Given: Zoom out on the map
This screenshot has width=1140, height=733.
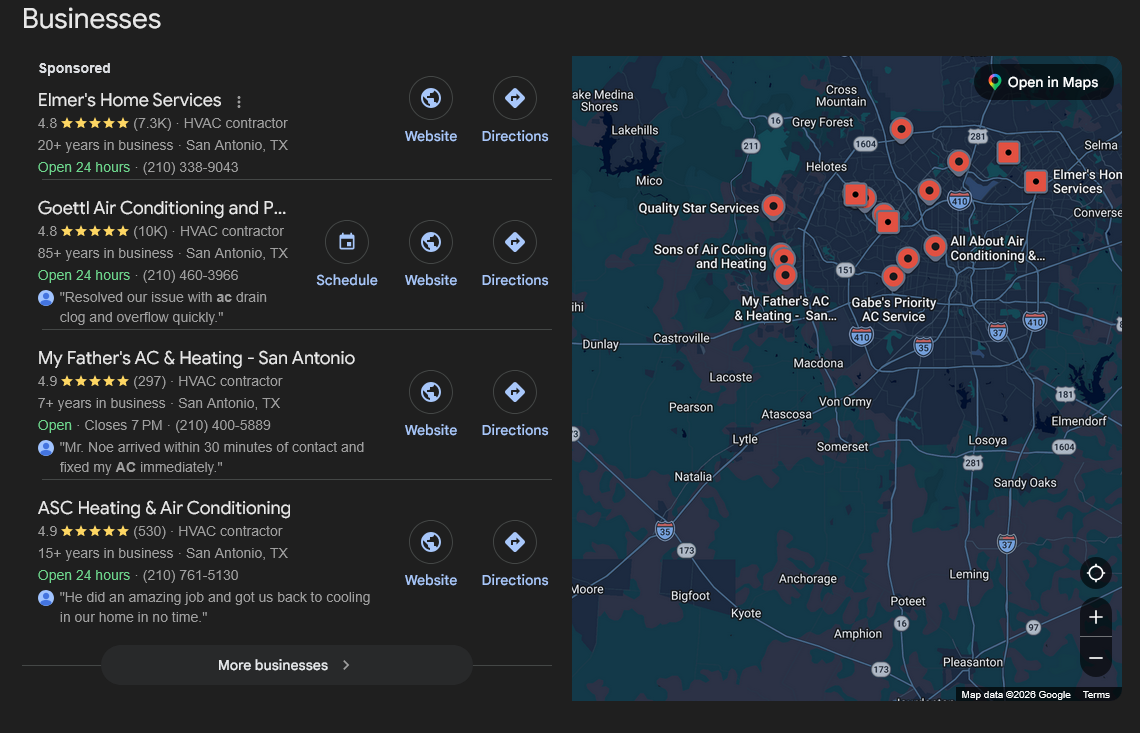Looking at the screenshot, I should pyautogui.click(x=1096, y=657).
